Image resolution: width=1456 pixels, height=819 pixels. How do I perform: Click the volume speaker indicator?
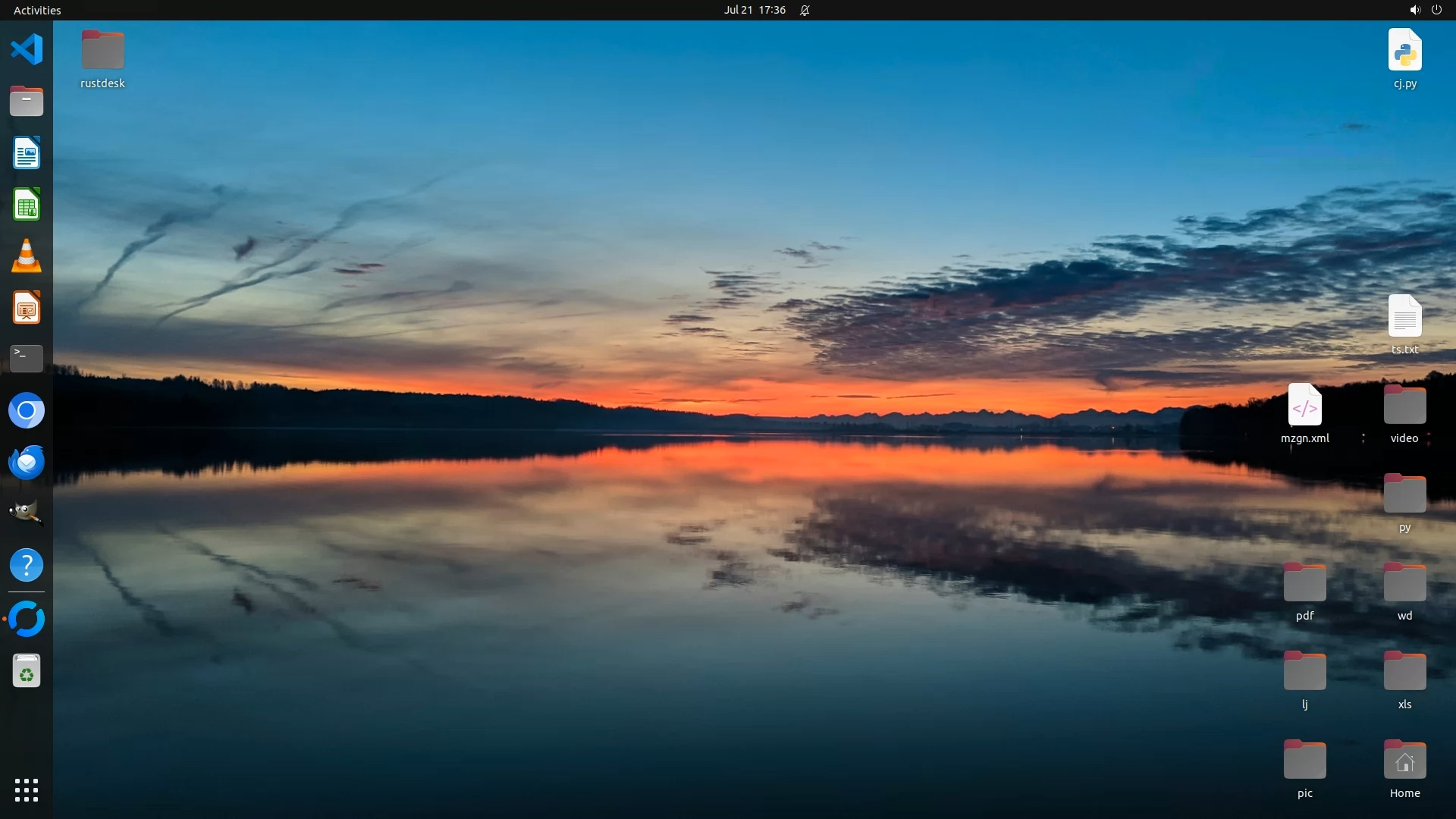click(1414, 10)
